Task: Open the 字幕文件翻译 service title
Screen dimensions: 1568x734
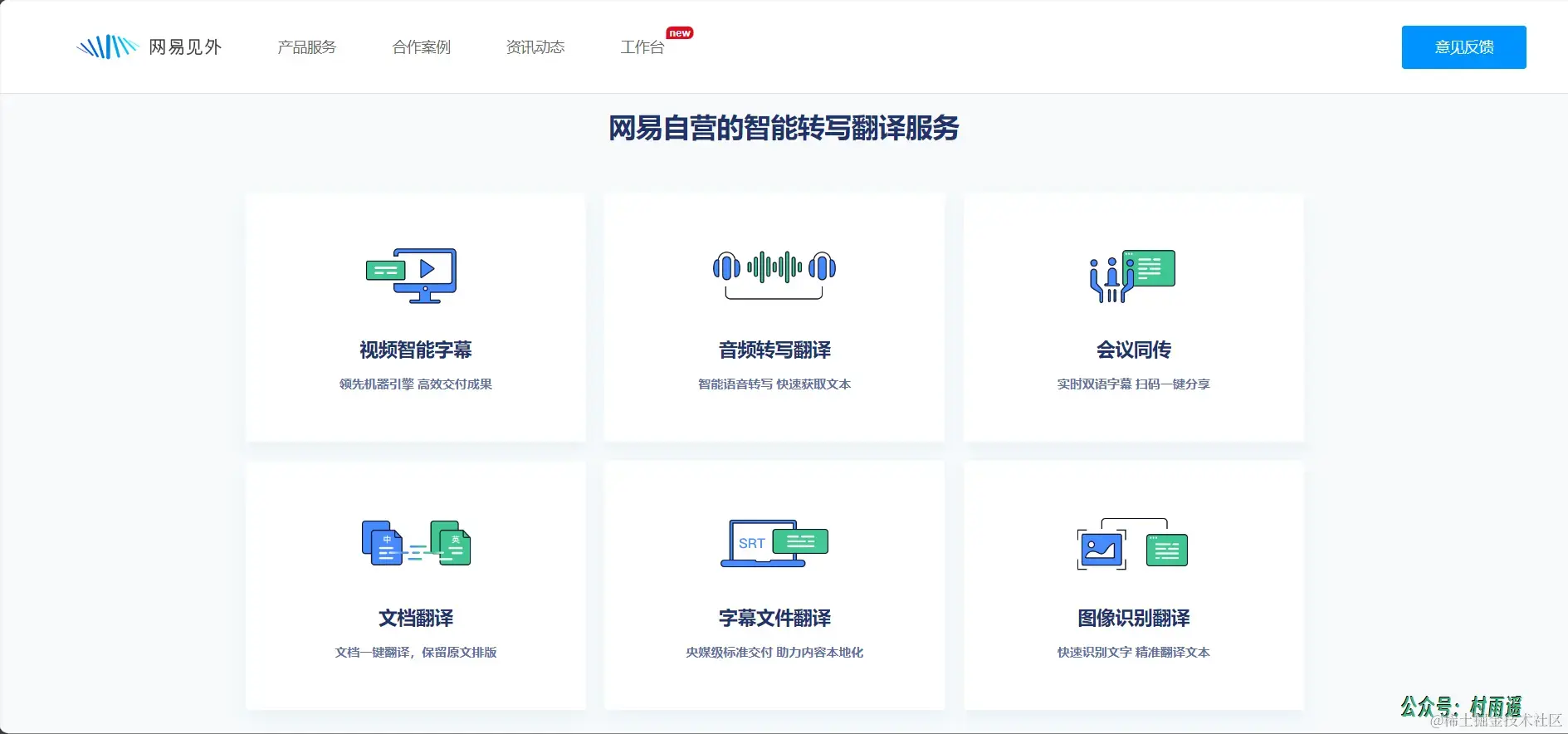Action: tap(774, 619)
